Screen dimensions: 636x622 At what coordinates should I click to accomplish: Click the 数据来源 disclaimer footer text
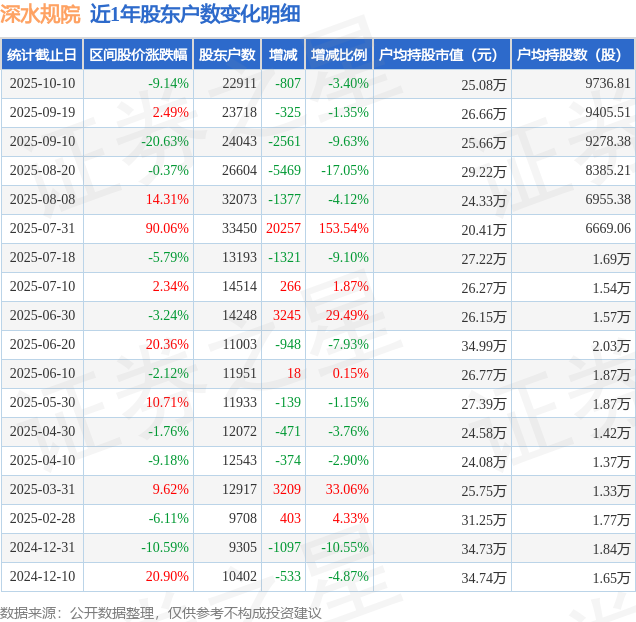[x=161, y=612]
